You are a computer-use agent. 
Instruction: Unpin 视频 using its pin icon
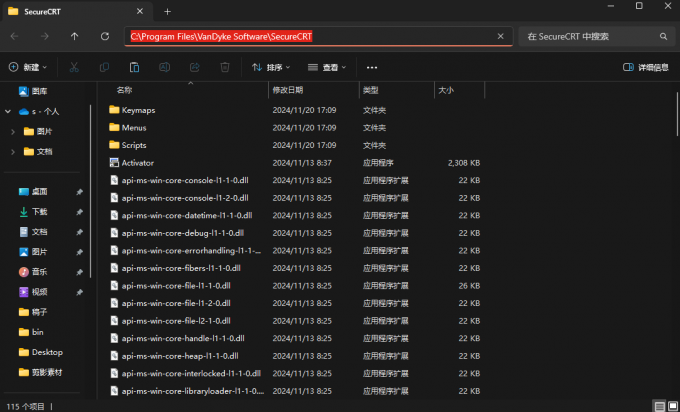click(x=79, y=292)
